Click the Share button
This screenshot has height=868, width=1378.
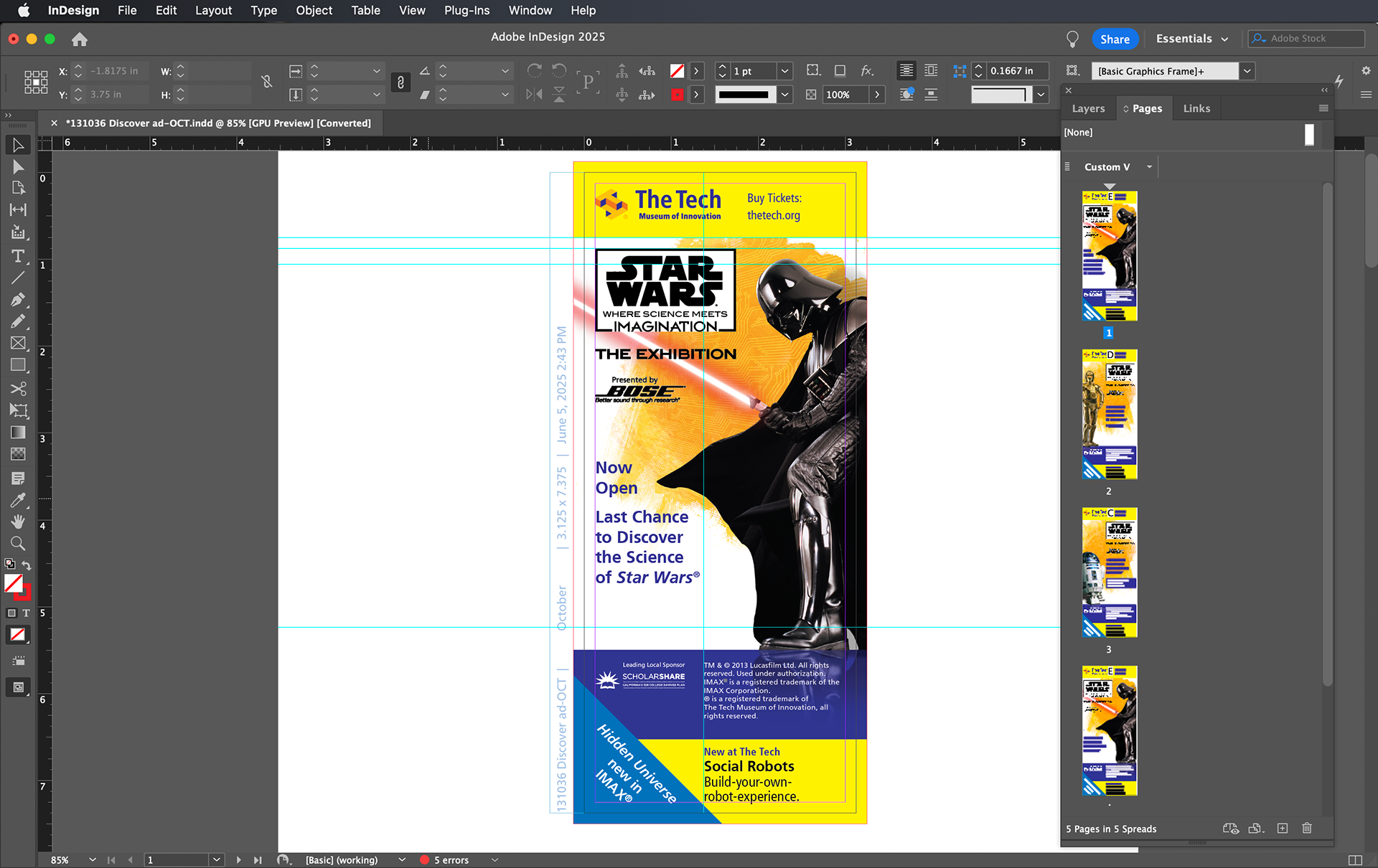click(x=1115, y=39)
